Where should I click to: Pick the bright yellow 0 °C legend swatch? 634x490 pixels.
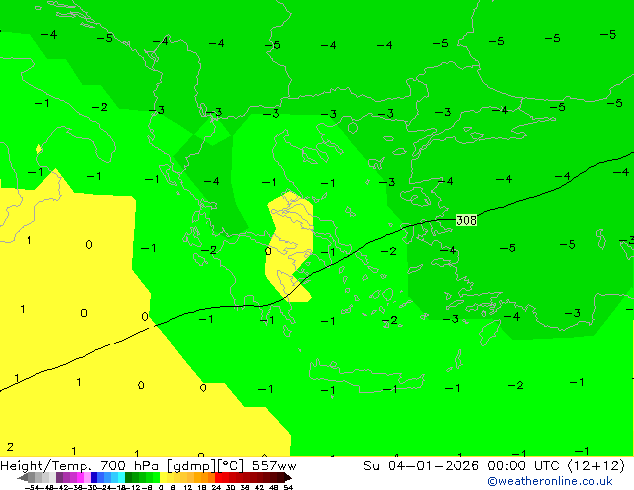point(163,477)
